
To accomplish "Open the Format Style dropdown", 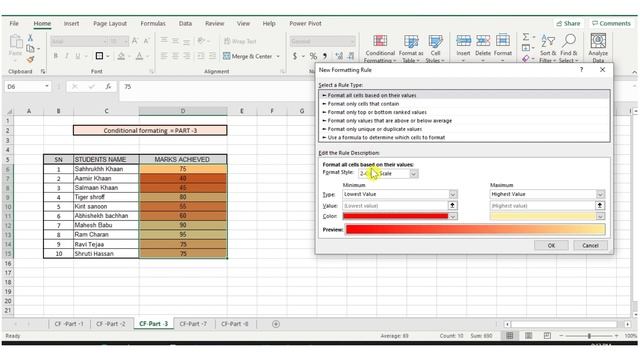I will pyautogui.click(x=413, y=174).
